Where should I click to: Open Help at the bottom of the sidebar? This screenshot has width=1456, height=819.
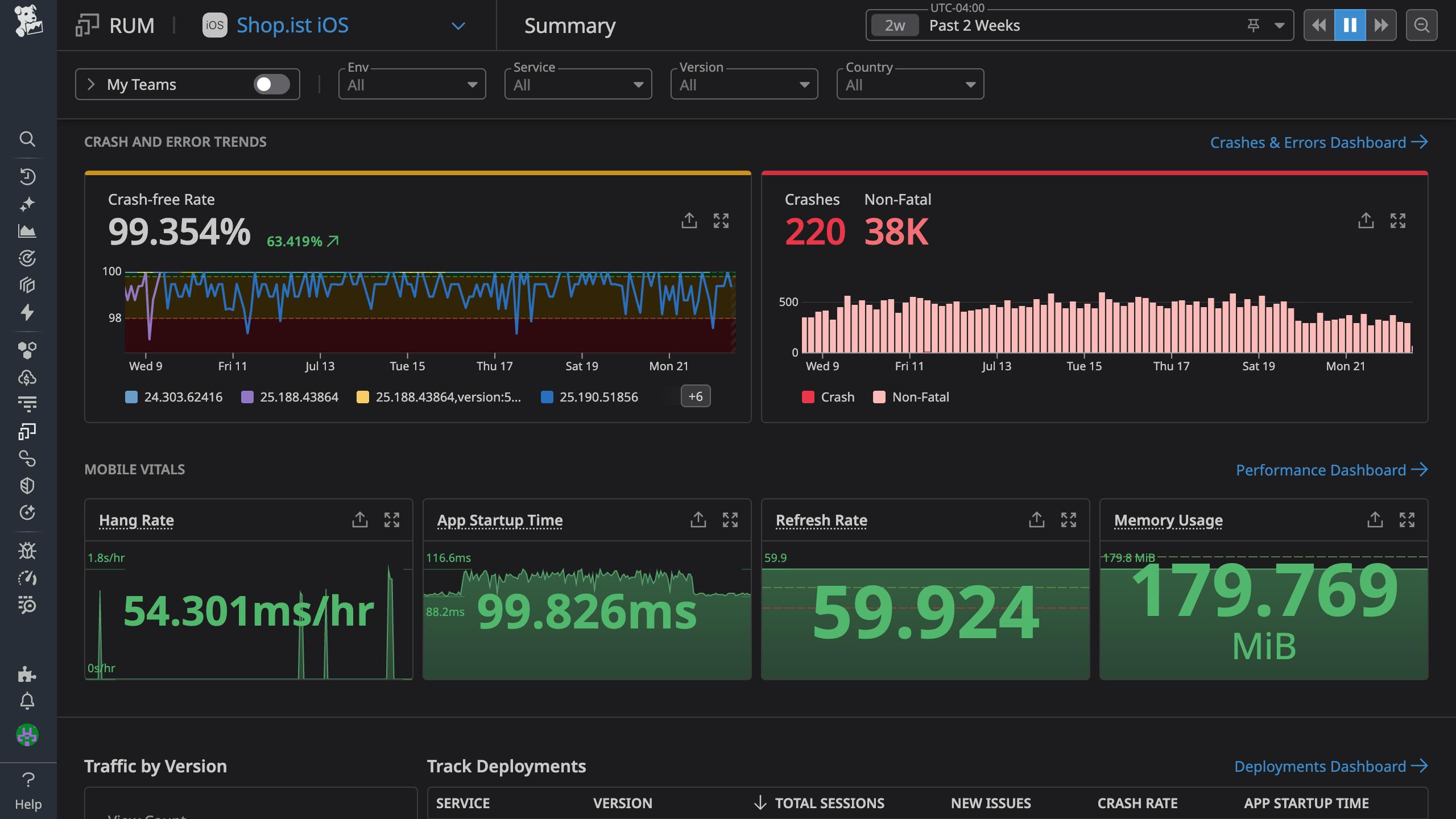pyautogui.click(x=27, y=791)
